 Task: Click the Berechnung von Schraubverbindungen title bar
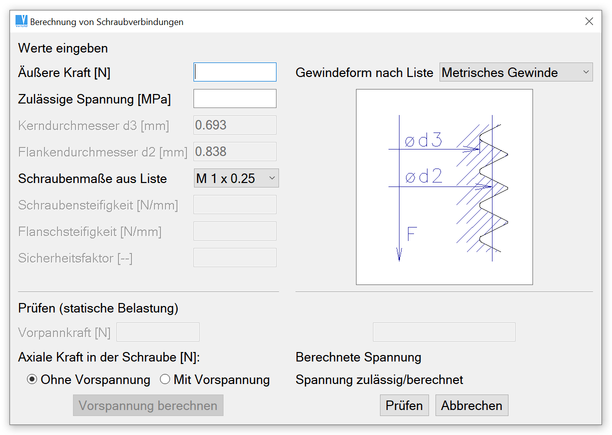(300, 21)
